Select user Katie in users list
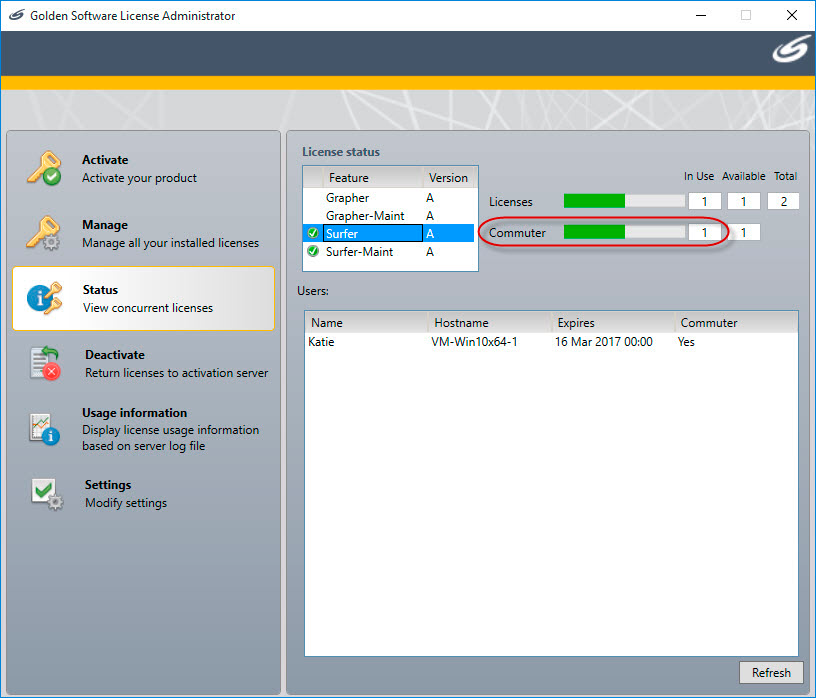 [321, 341]
